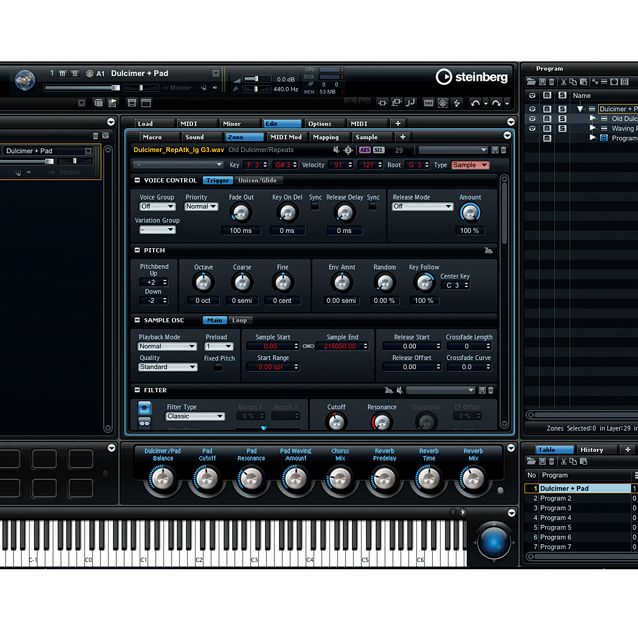Click the trash icon in the Table panel toolbar
The width and height of the screenshot is (638, 638).
551,461
